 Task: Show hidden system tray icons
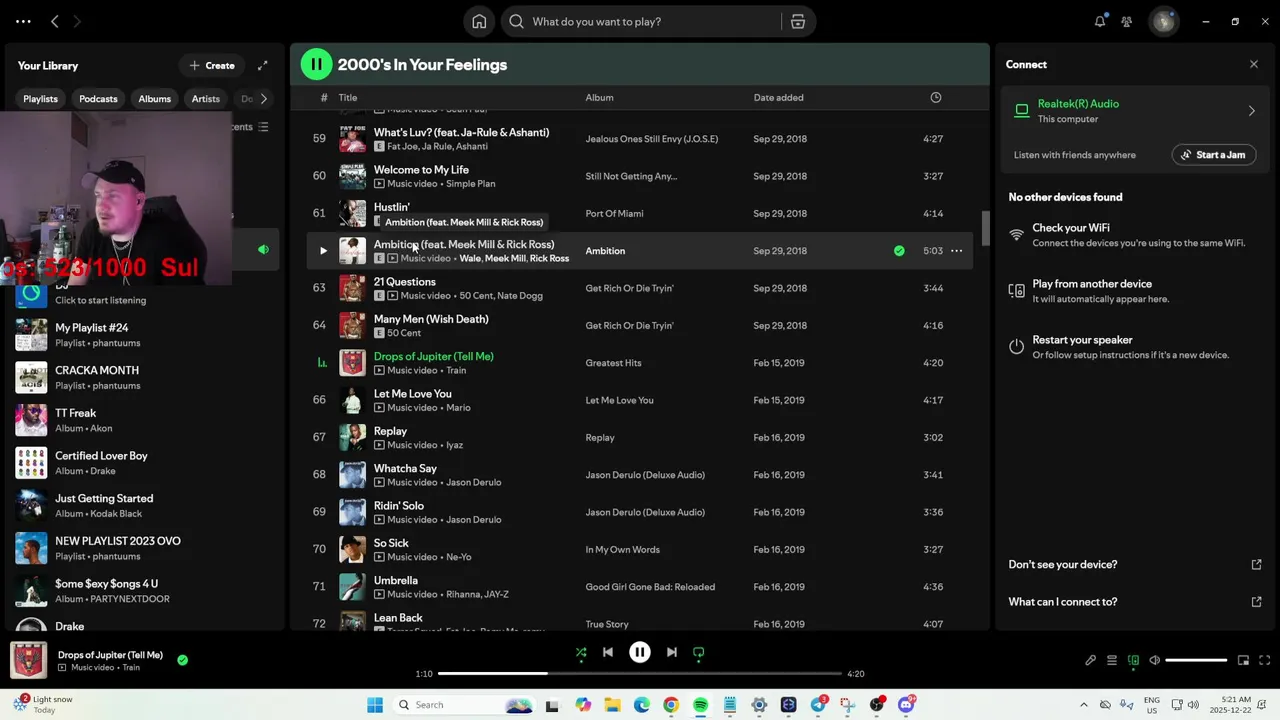(x=1083, y=705)
